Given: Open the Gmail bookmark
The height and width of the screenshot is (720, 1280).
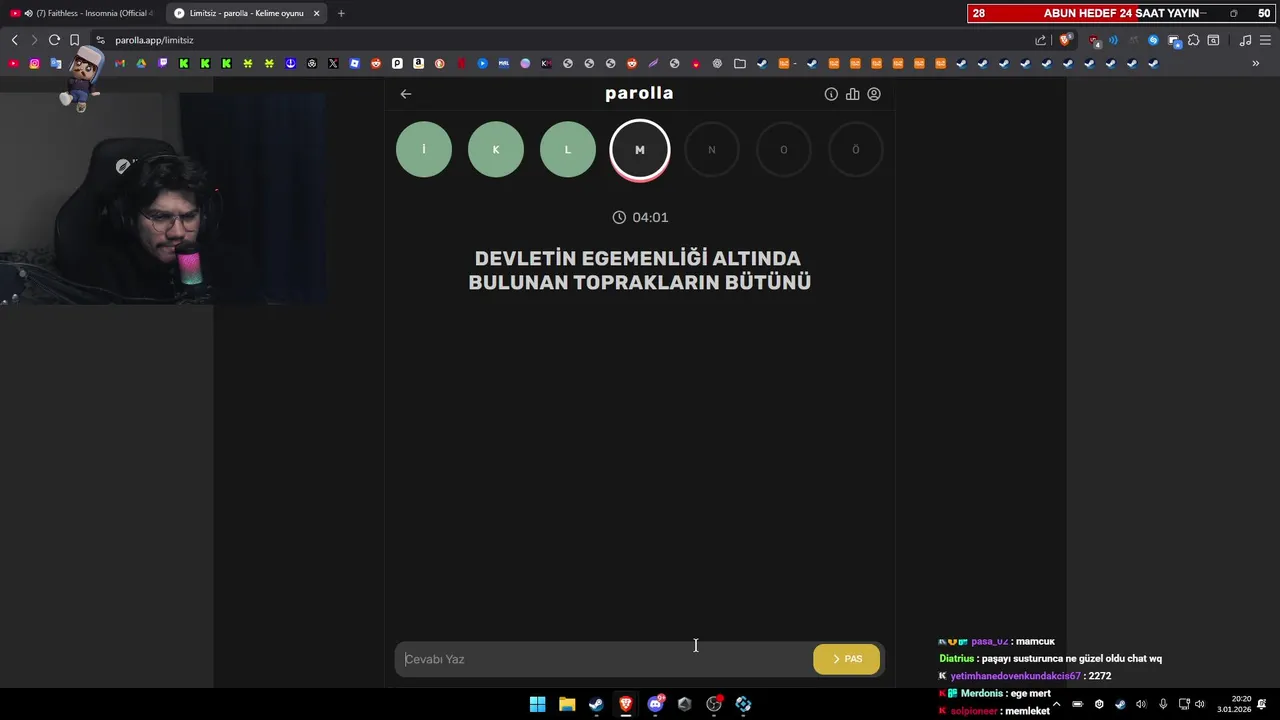Looking at the screenshot, I should click(120, 63).
